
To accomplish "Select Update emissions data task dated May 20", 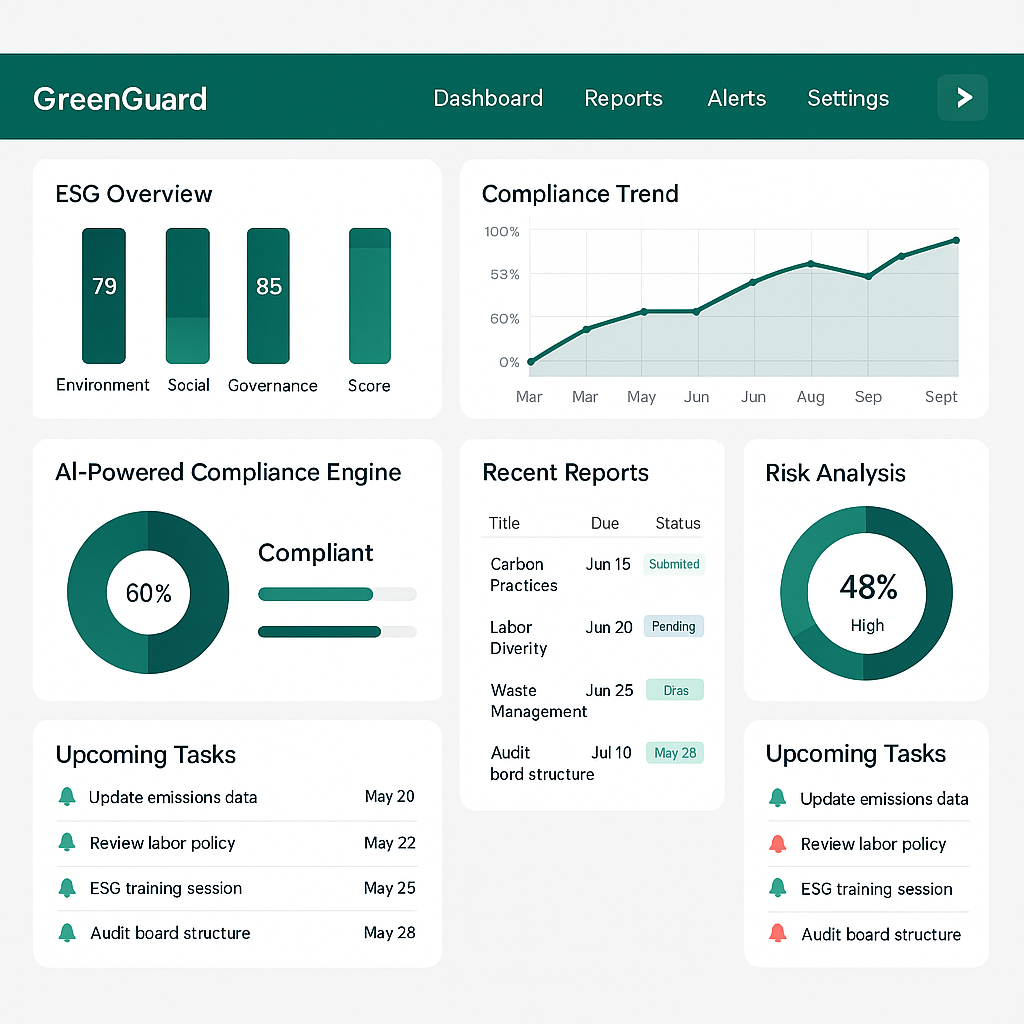I will (236, 797).
